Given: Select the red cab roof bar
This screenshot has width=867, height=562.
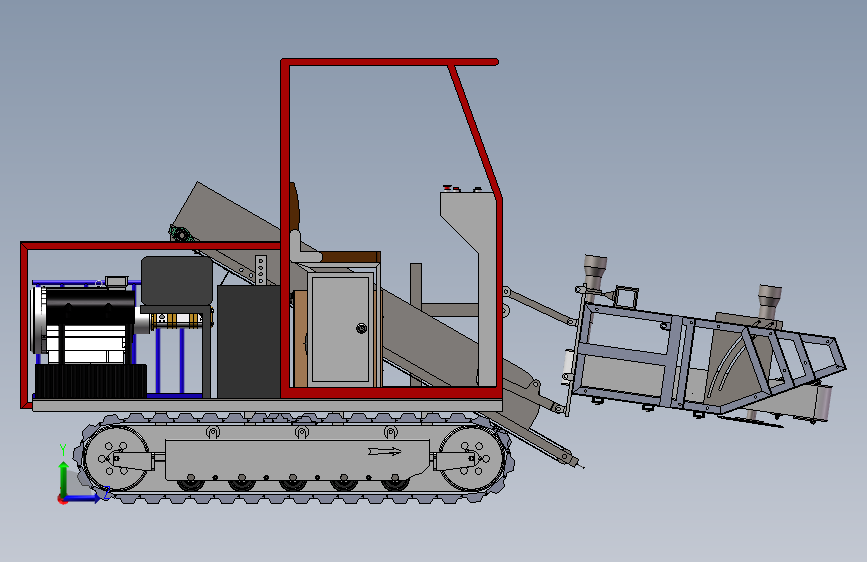Looking at the screenshot, I should point(390,62).
